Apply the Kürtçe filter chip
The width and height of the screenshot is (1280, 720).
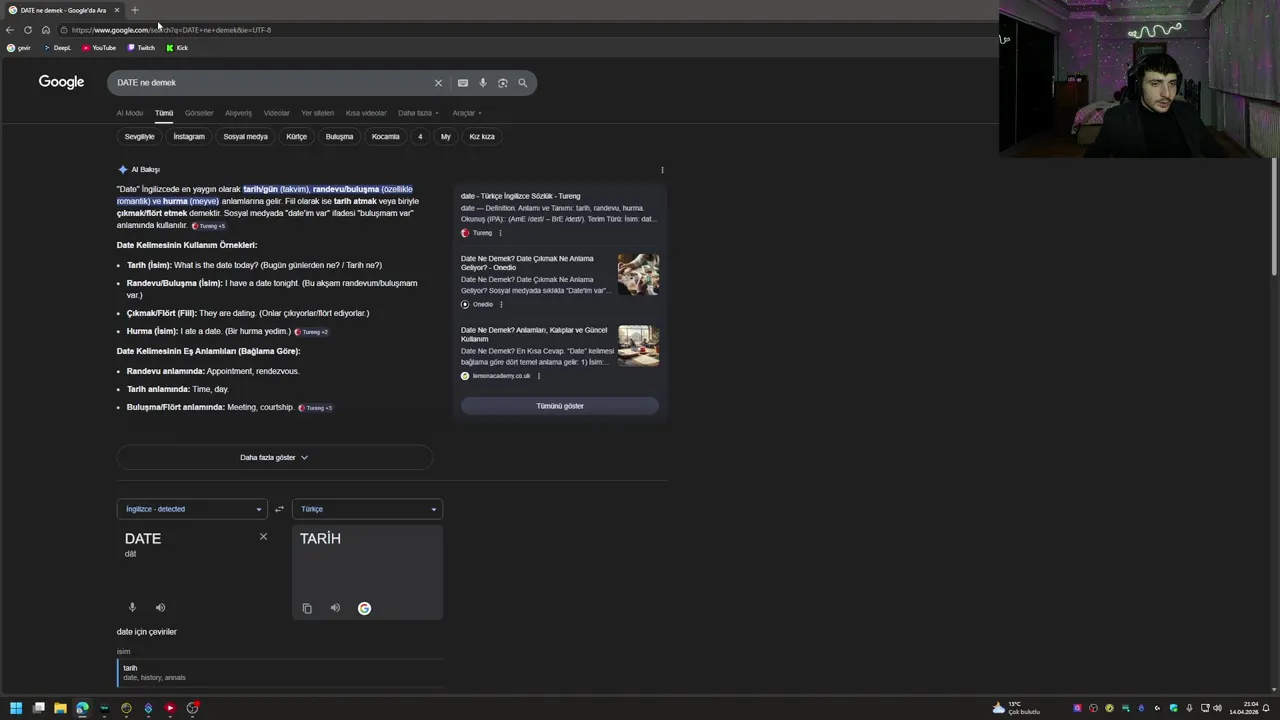[297, 137]
